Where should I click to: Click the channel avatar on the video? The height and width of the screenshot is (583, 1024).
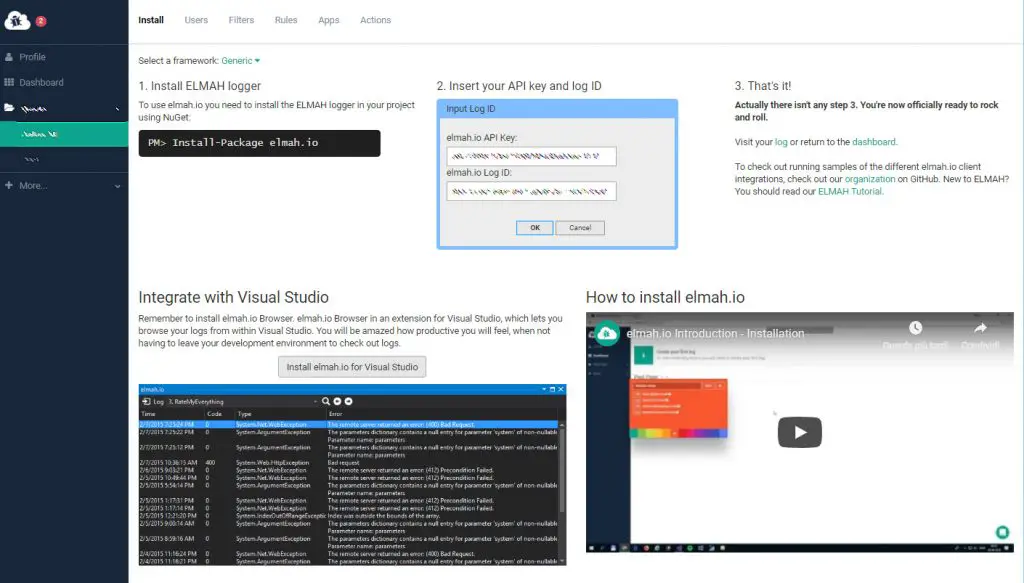click(607, 334)
